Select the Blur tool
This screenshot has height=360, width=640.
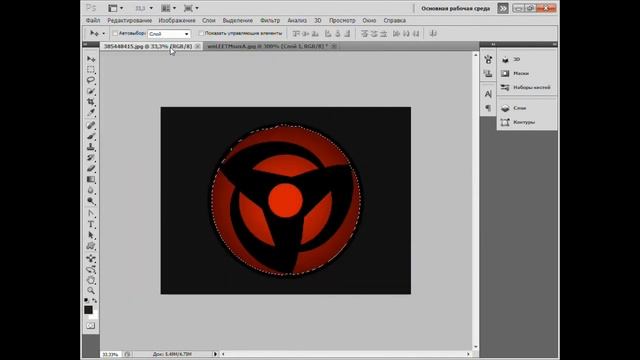tap(91, 190)
